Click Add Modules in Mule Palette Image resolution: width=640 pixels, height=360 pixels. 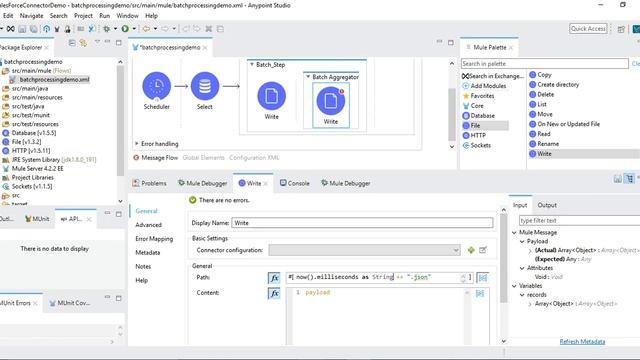pyautogui.click(x=484, y=86)
